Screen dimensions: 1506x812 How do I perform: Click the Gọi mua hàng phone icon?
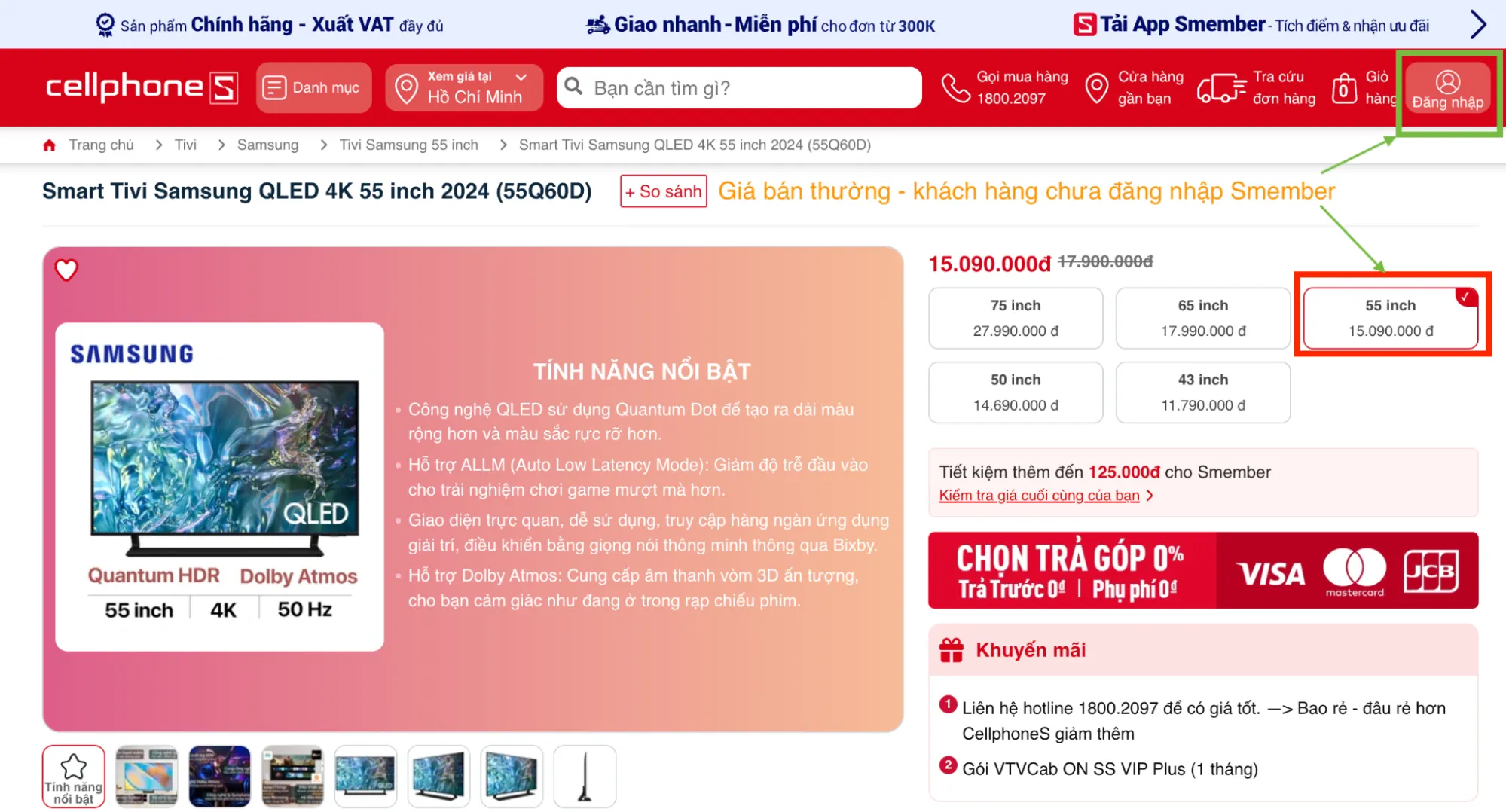(x=956, y=88)
